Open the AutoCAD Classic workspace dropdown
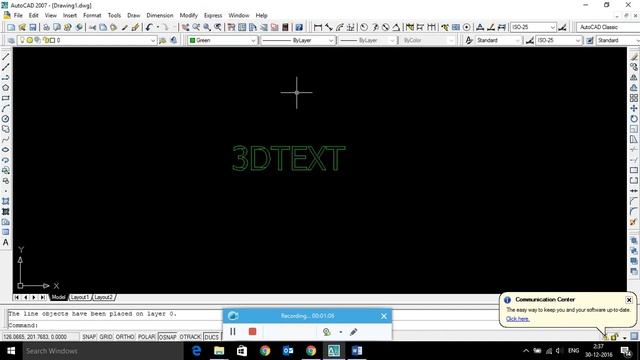 click(x=608, y=27)
